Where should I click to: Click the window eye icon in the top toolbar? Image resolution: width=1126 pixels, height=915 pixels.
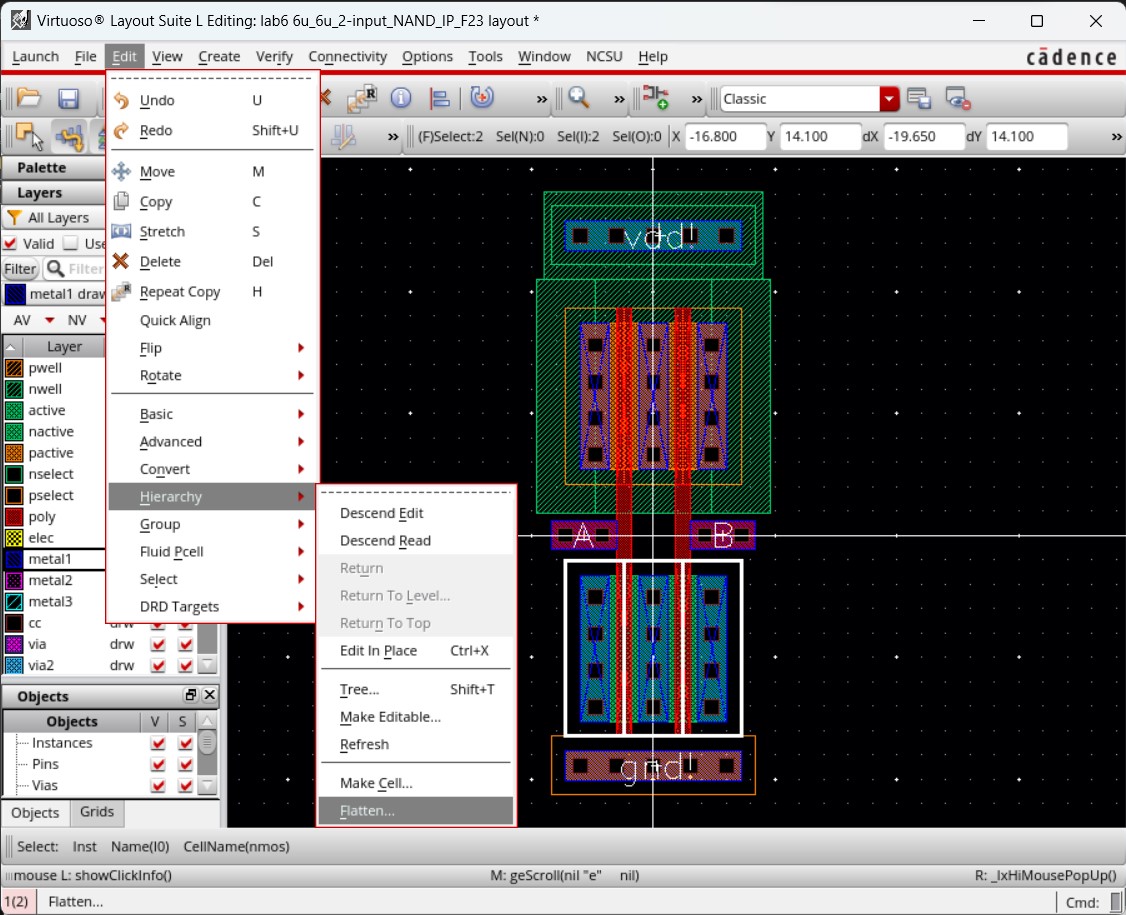point(958,98)
